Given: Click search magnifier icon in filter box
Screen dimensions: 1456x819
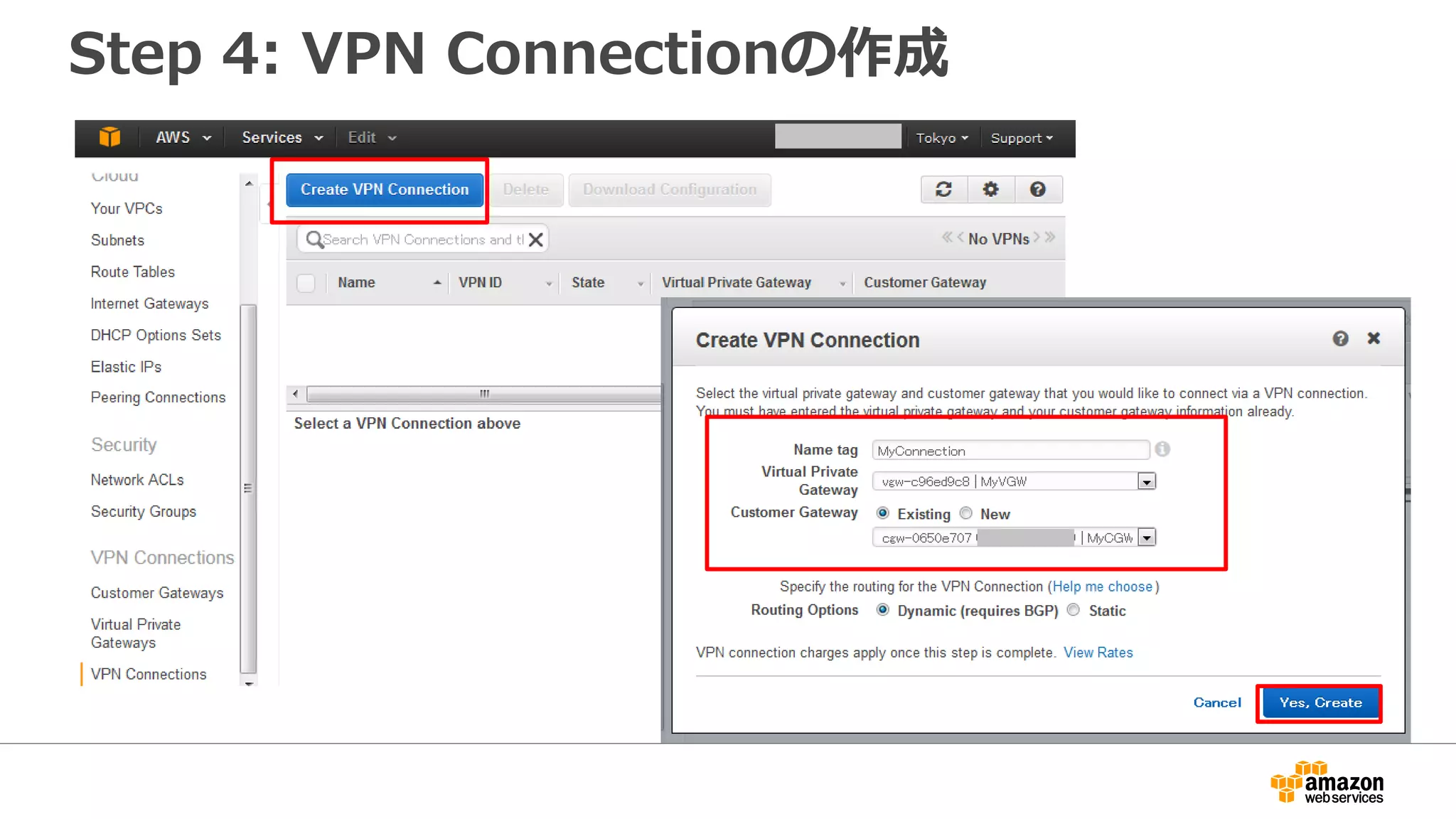Looking at the screenshot, I should point(314,240).
